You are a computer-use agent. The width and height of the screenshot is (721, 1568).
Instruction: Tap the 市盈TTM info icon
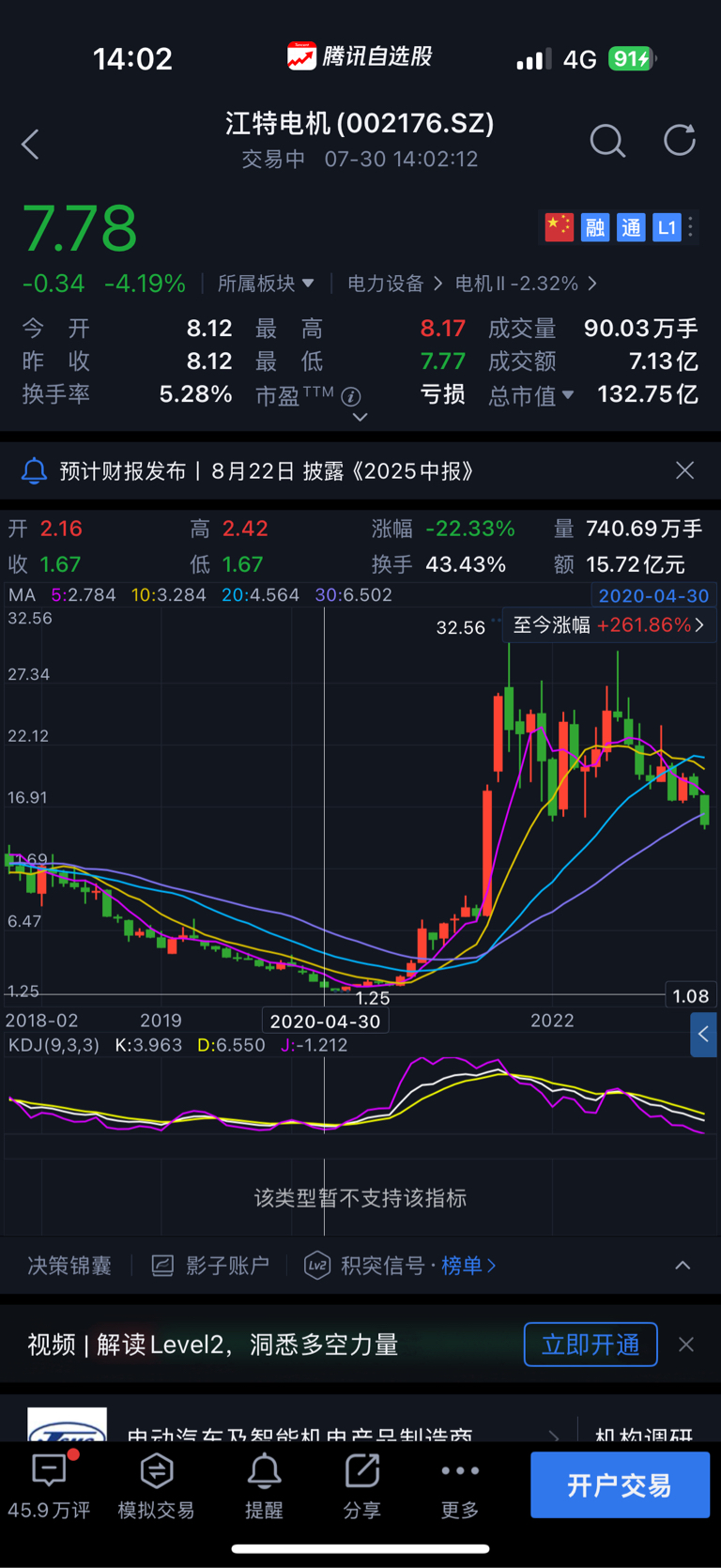pyautogui.click(x=351, y=396)
